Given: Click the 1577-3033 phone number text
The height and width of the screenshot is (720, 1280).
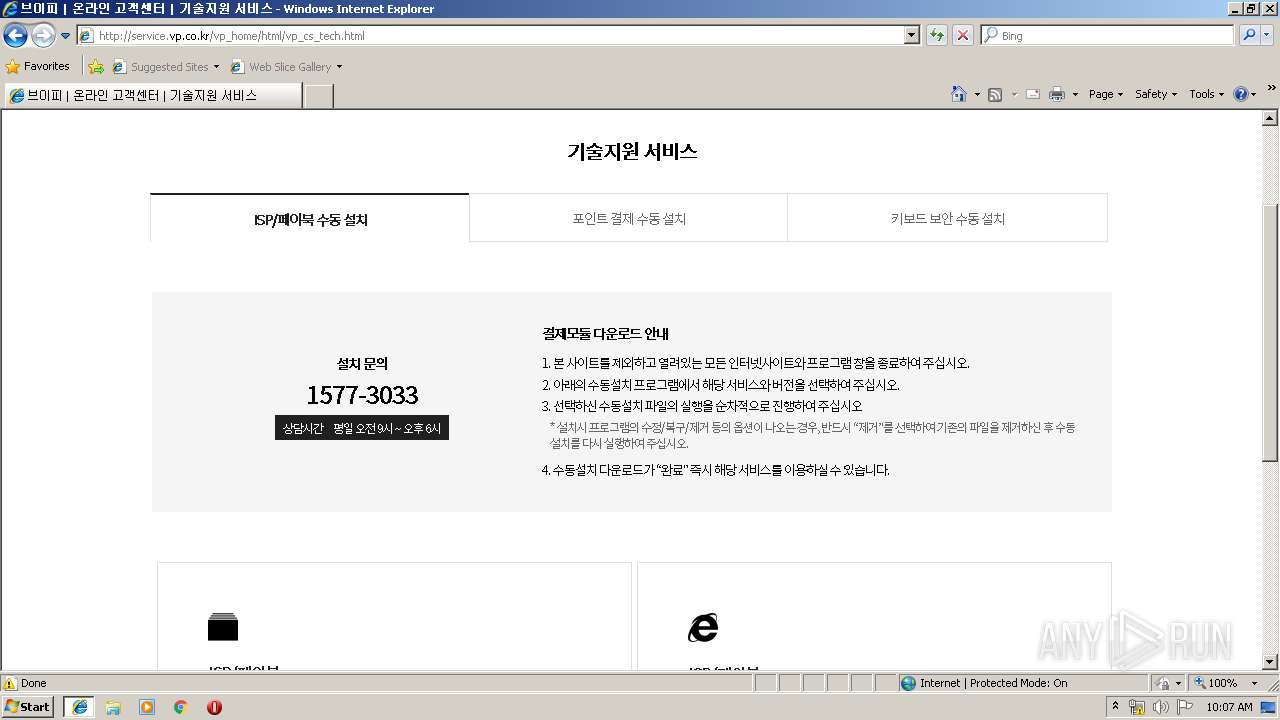Looking at the screenshot, I should click(x=362, y=395).
